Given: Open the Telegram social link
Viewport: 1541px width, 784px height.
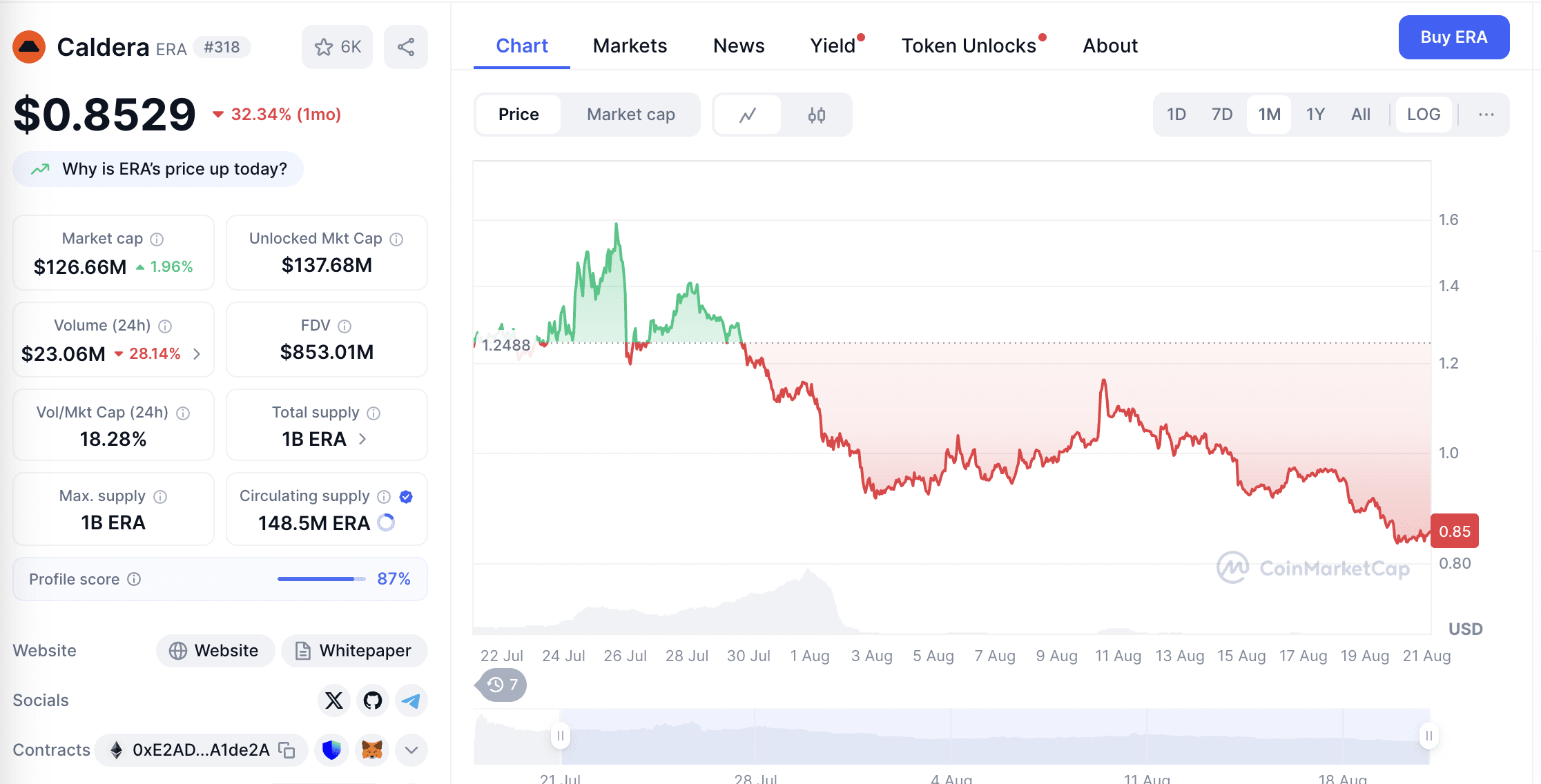Looking at the screenshot, I should coord(411,700).
